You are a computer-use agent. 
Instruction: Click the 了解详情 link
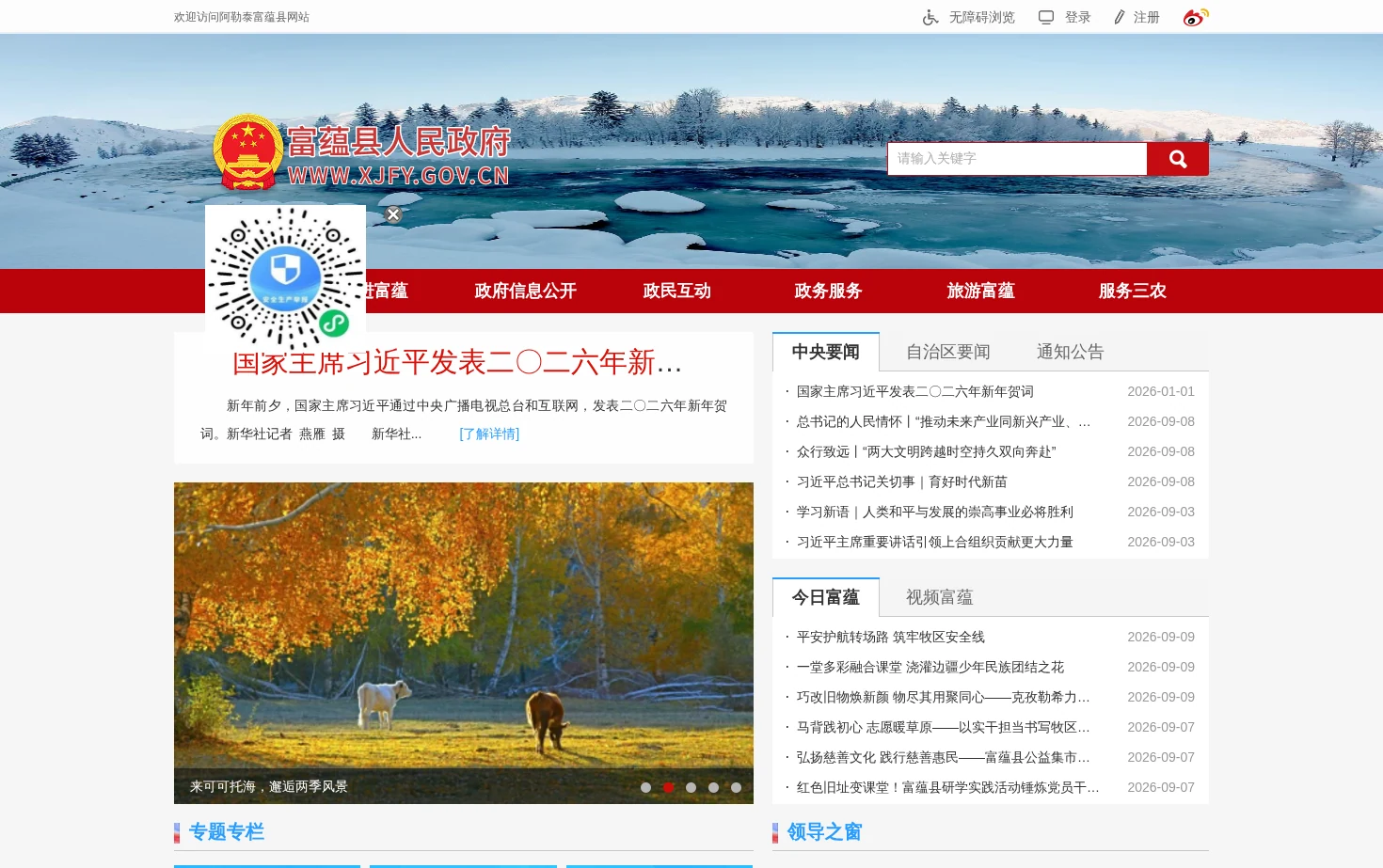(x=489, y=434)
